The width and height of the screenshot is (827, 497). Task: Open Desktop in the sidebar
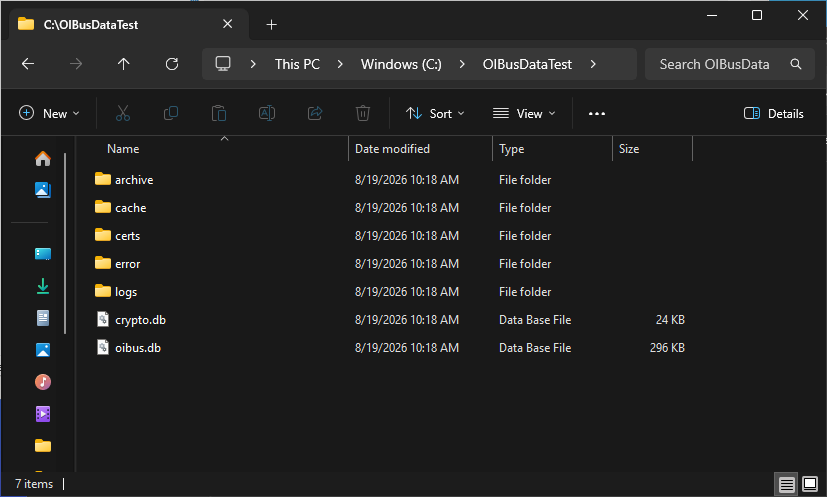point(43,254)
